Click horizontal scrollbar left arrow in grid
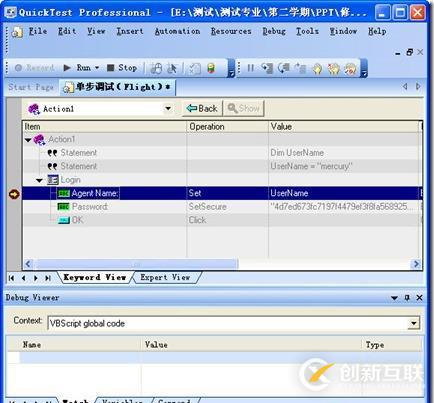 coord(28,264)
